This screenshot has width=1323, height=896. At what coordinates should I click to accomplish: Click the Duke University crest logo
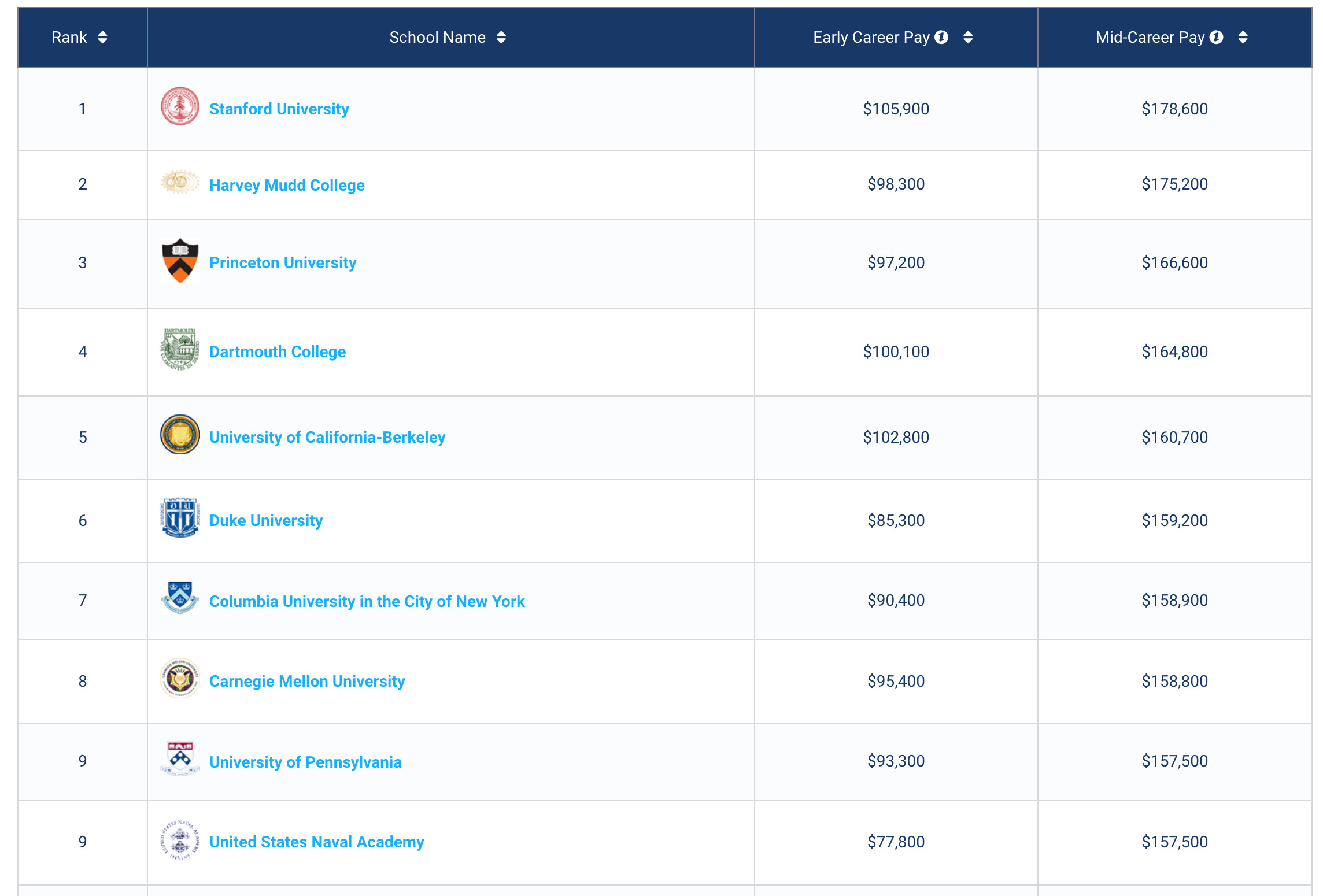click(180, 517)
